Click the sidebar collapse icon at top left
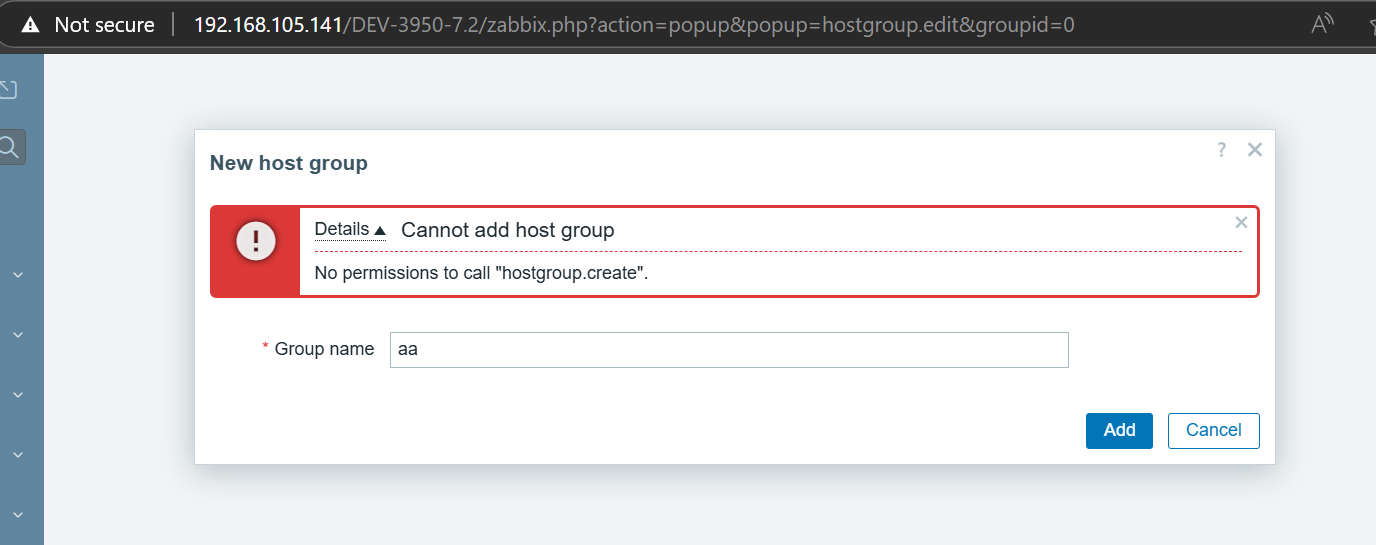The width and height of the screenshot is (1376, 545). tap(8, 89)
